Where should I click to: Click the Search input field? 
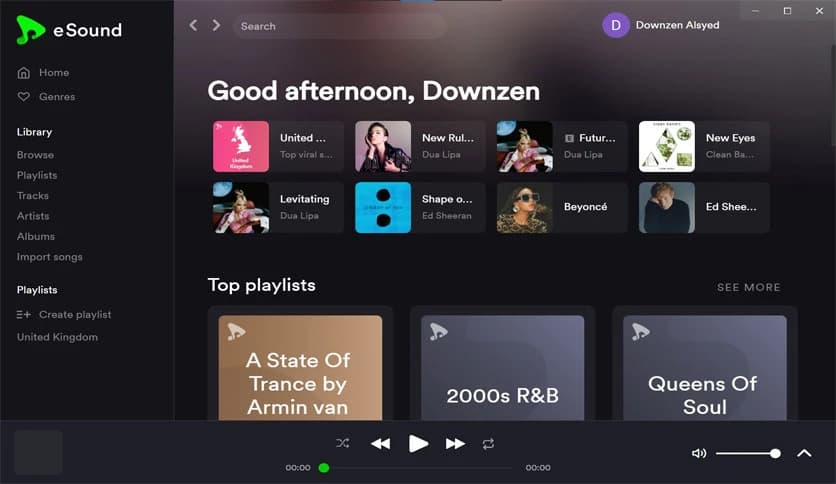click(339, 26)
